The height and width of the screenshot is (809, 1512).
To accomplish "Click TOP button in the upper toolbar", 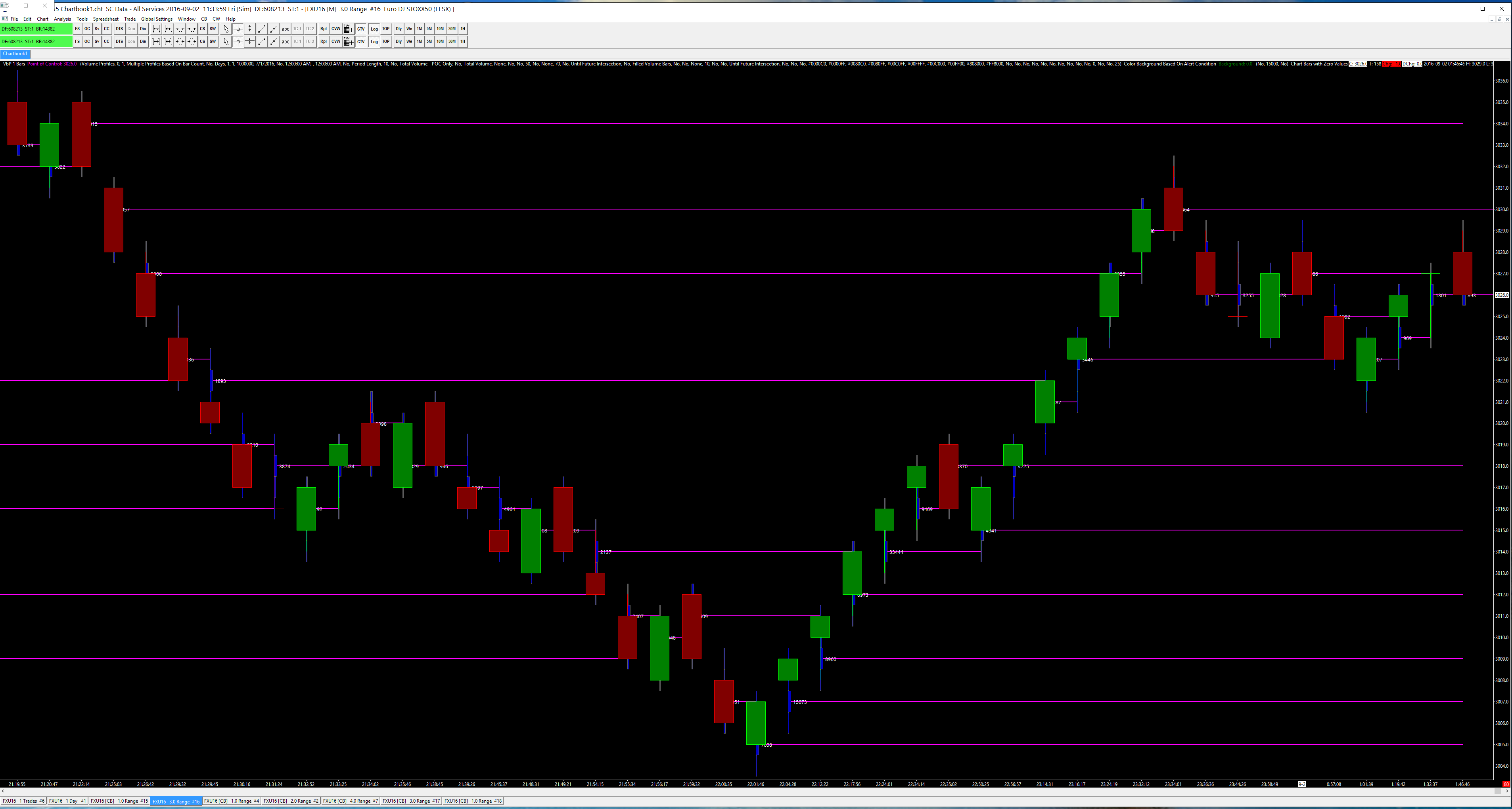I will pos(385,29).
